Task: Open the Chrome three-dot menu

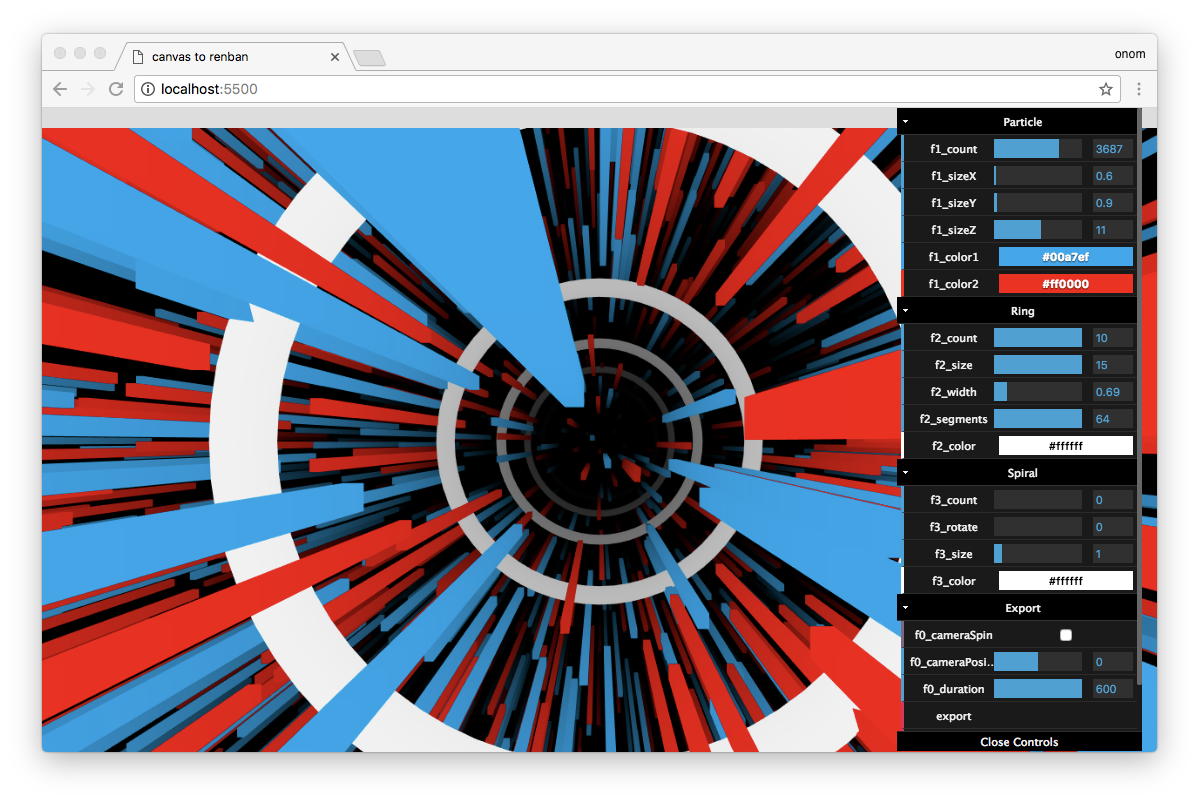Action: [1139, 89]
